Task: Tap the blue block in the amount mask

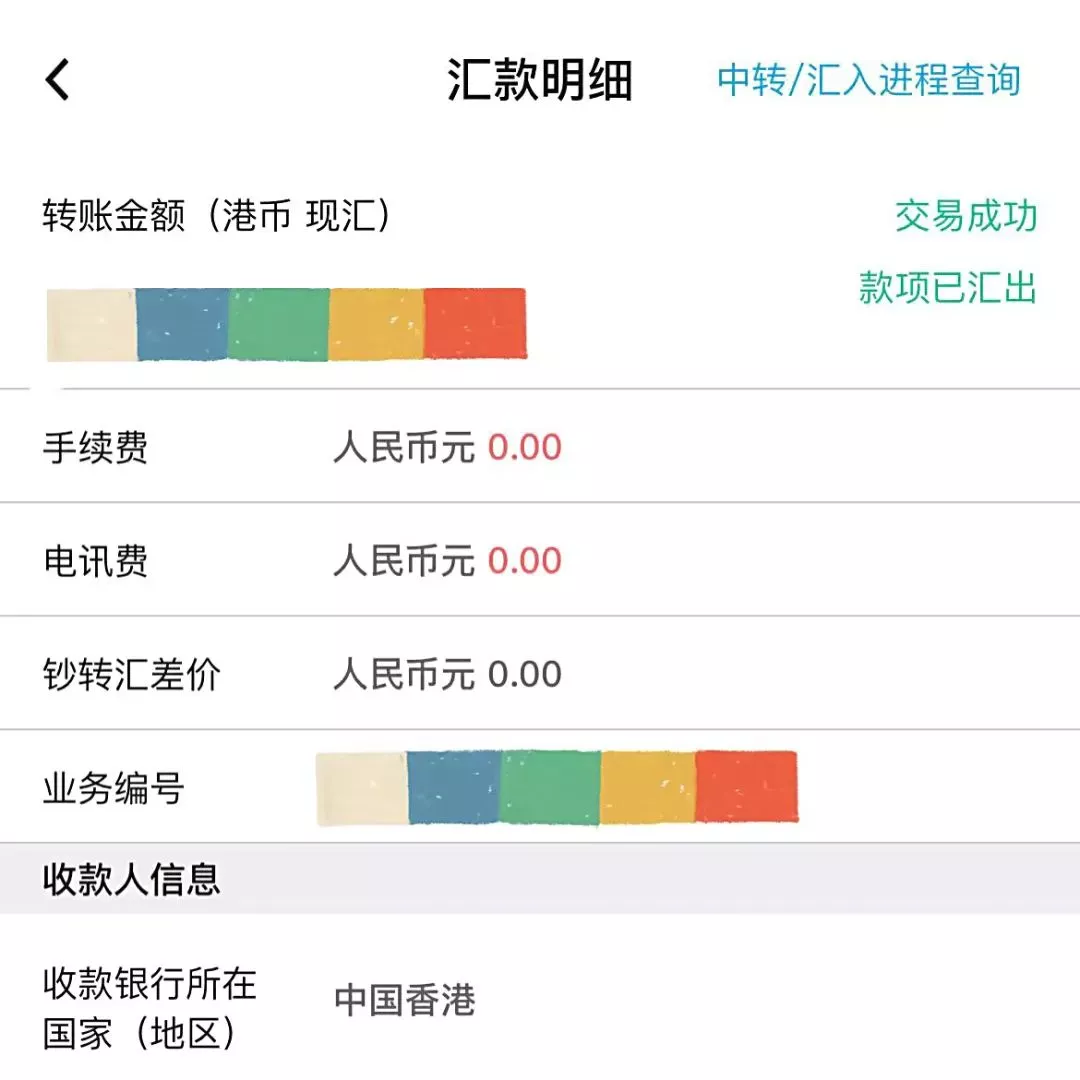Action: pos(181,322)
